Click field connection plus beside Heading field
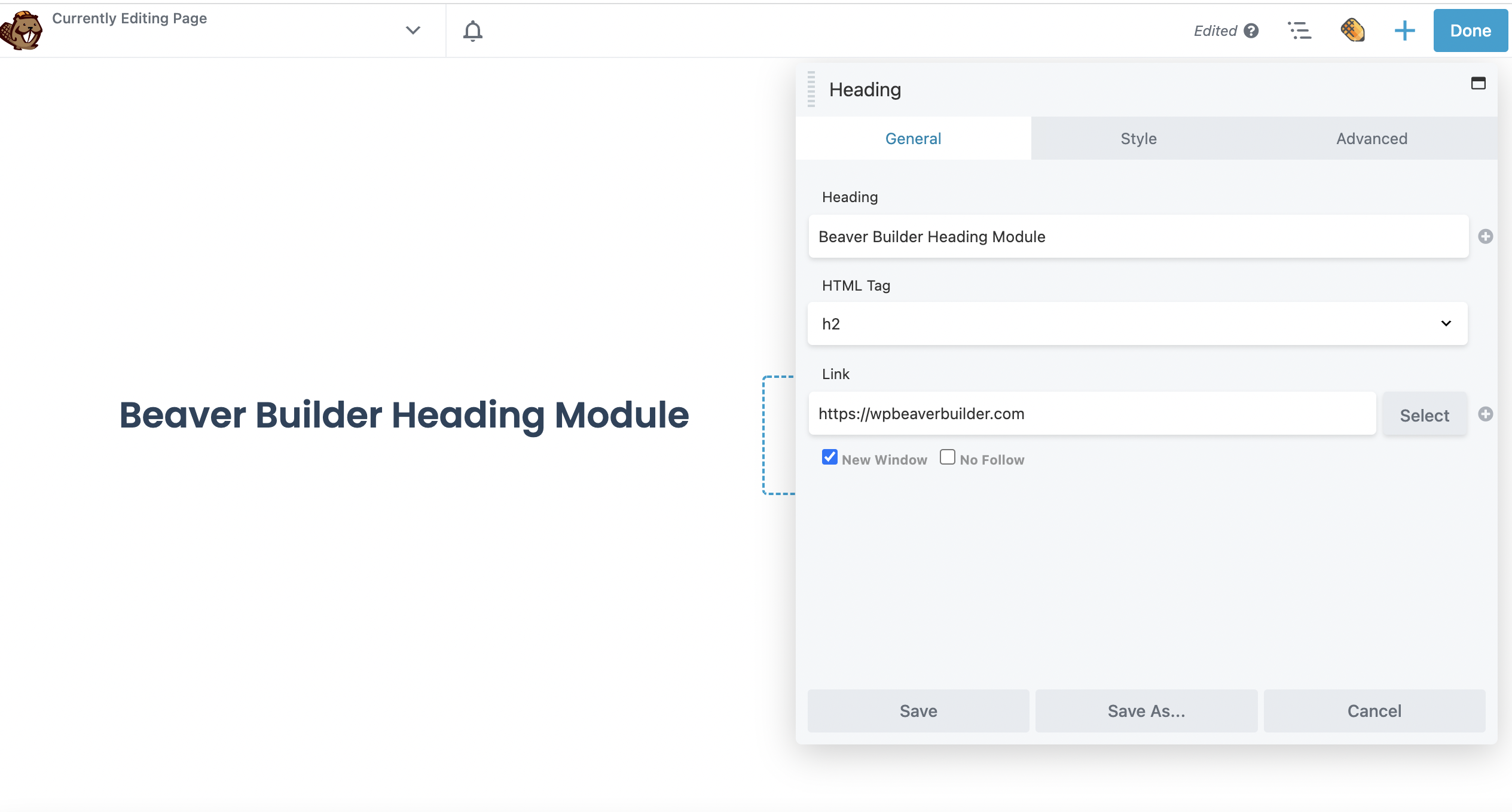This screenshot has width=1512, height=812. click(1485, 236)
